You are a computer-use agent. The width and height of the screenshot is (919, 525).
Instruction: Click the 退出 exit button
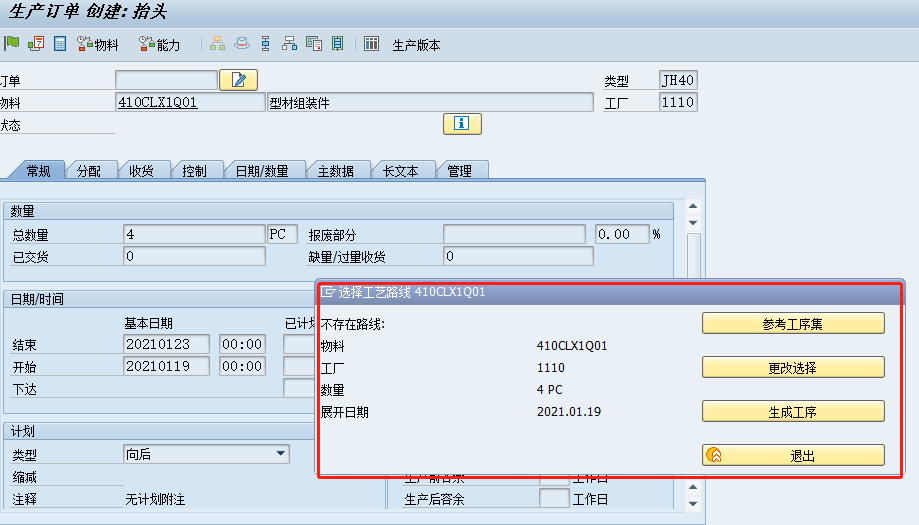click(793, 455)
